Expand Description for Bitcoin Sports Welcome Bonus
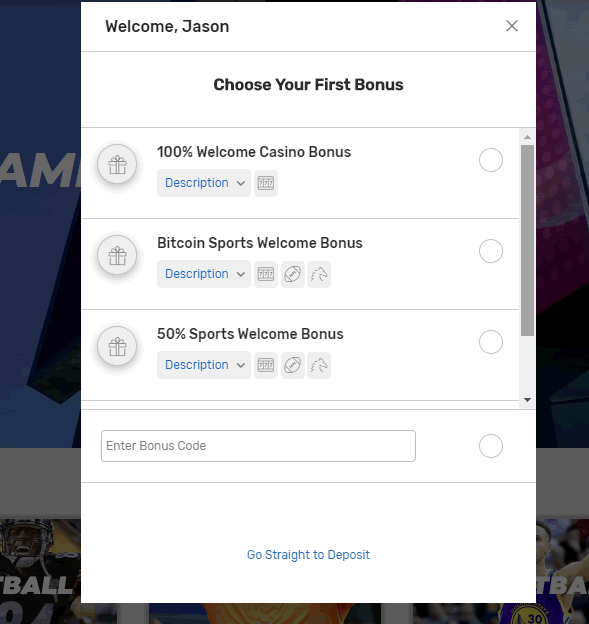The image size is (589, 624). tap(204, 274)
